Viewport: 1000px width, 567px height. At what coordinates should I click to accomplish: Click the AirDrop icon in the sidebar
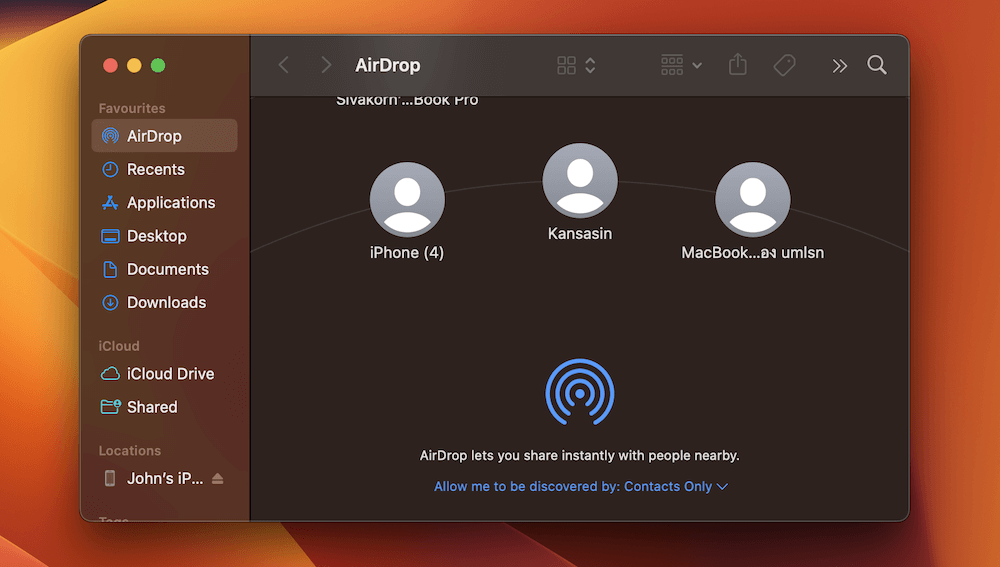coord(110,136)
